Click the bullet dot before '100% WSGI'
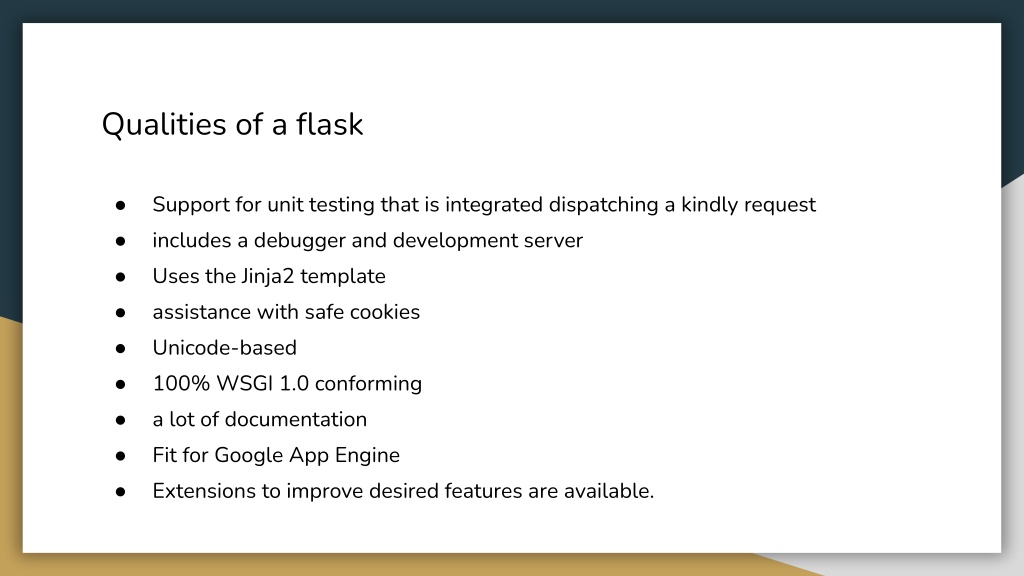1024x576 pixels. [x=120, y=385]
